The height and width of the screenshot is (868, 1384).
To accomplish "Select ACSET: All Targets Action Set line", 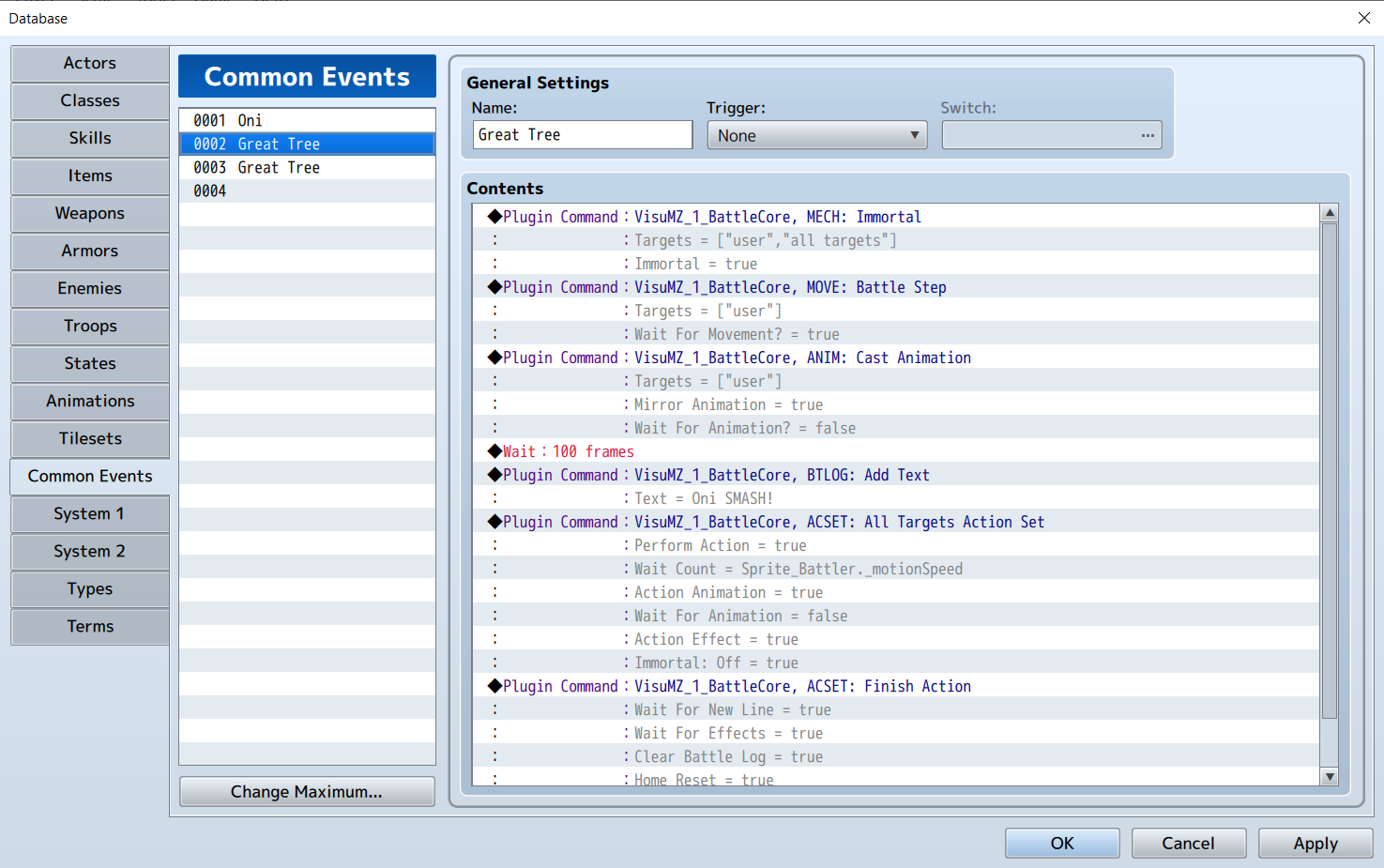I will click(x=896, y=522).
